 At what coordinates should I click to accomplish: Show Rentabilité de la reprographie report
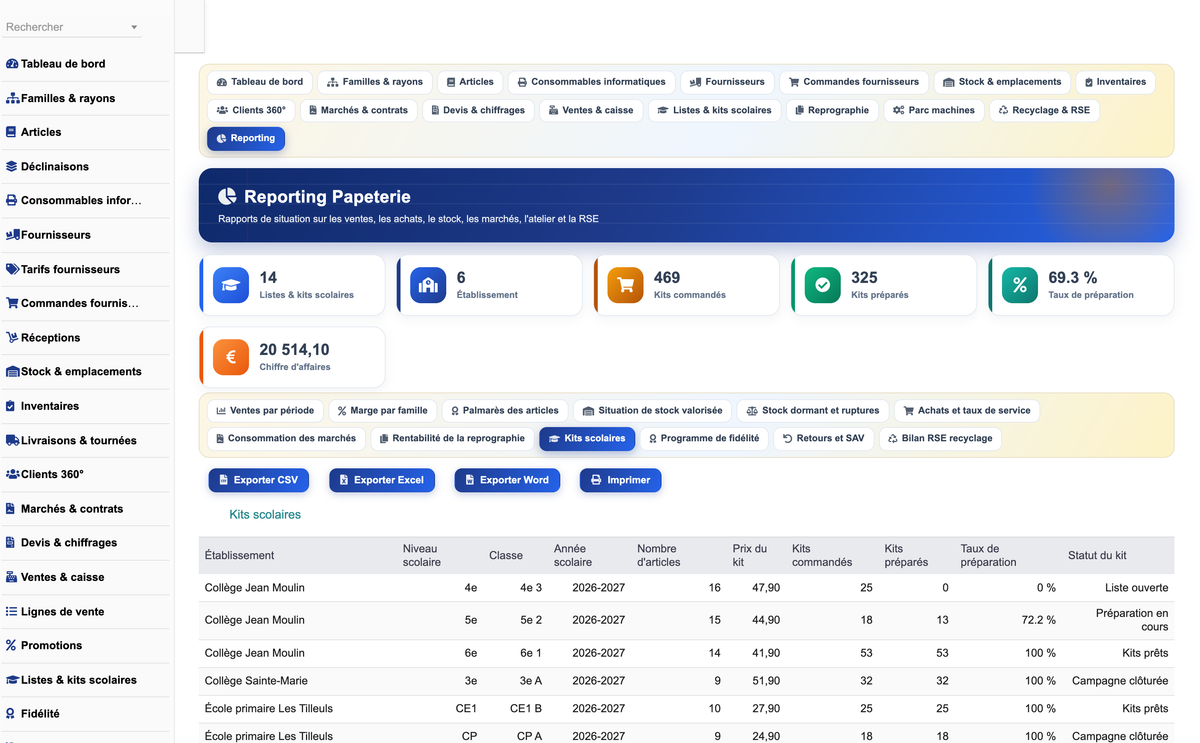[x=452, y=438]
